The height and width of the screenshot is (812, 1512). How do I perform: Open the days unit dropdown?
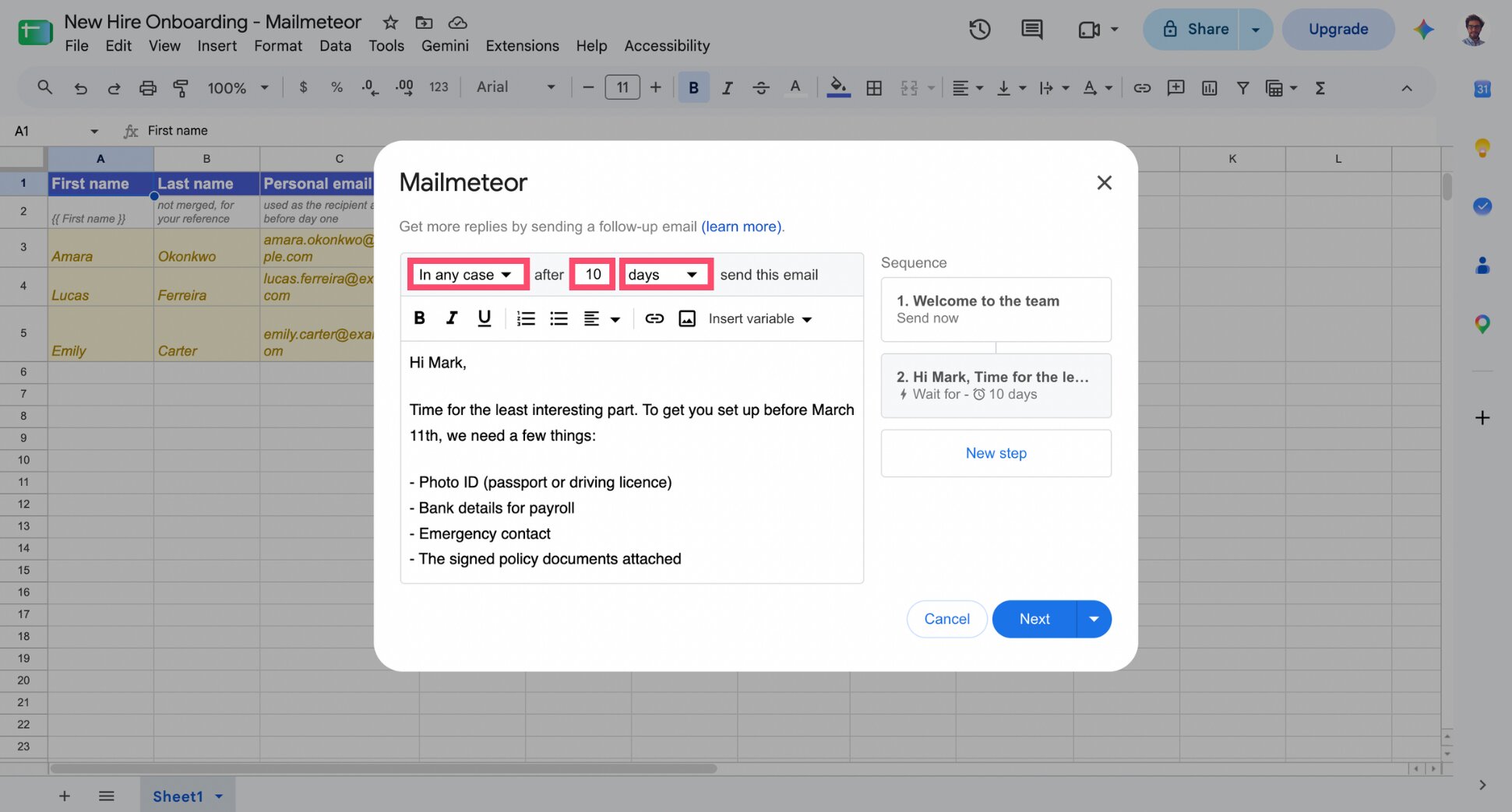[x=665, y=274]
